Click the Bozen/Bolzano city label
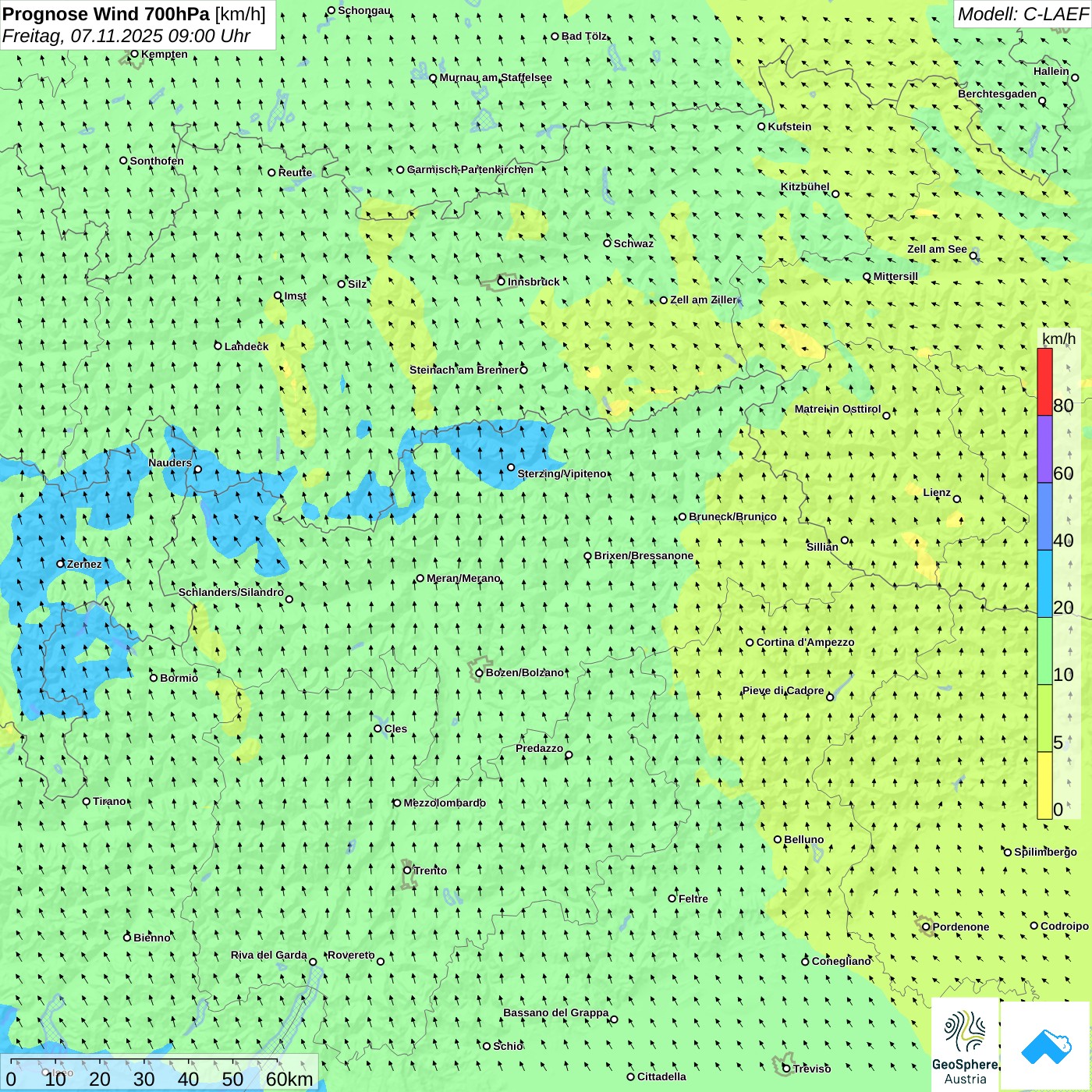 [x=524, y=672]
